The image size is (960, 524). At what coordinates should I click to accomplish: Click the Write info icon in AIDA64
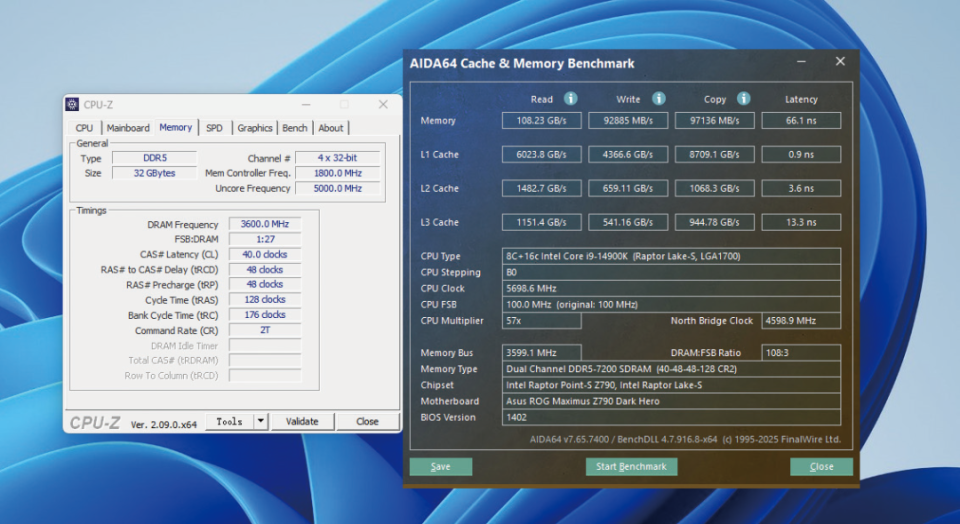(x=658, y=99)
